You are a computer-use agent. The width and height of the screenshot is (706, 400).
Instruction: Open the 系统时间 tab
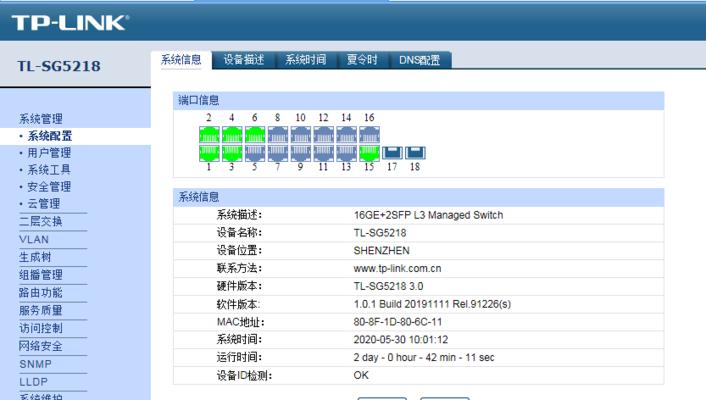[x=306, y=60]
